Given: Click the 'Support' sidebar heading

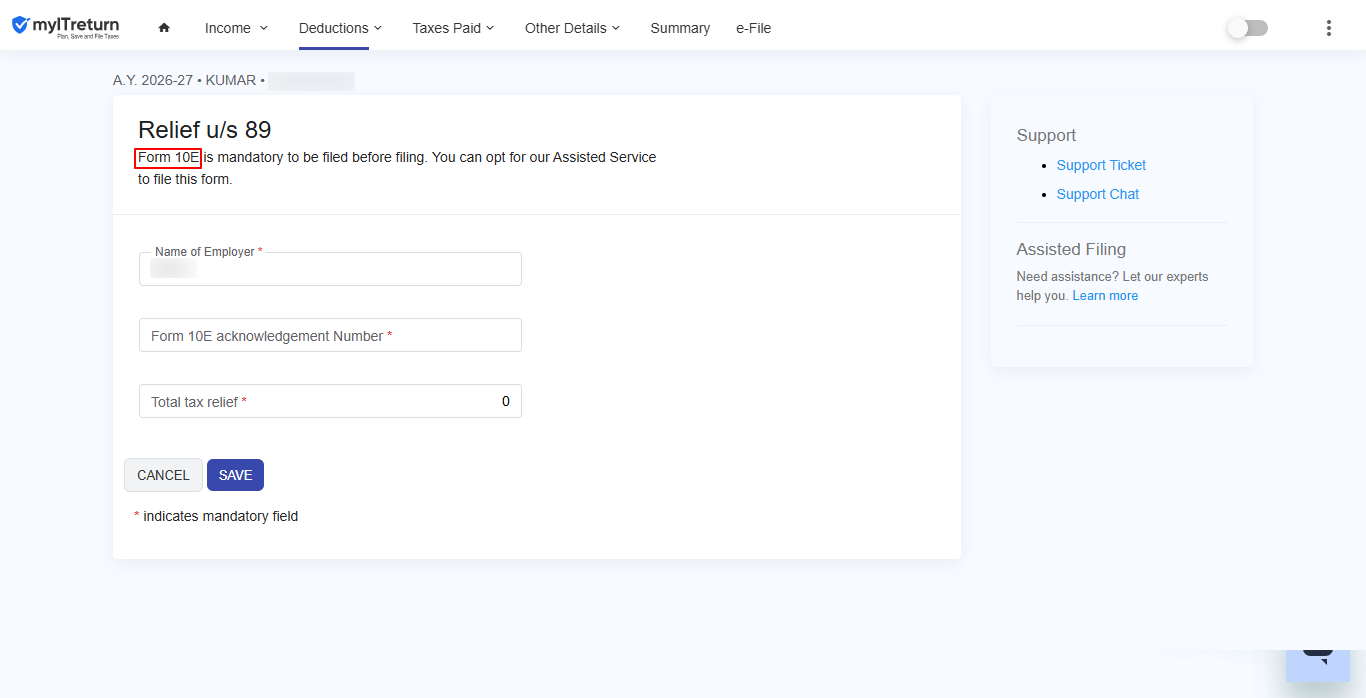Looking at the screenshot, I should (1046, 135).
